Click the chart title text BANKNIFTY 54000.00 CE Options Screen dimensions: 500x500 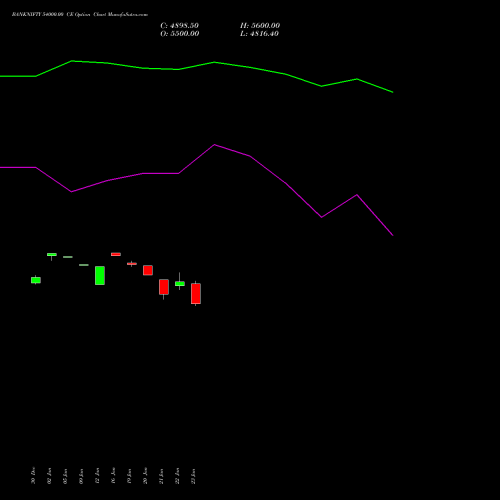click(51, 15)
